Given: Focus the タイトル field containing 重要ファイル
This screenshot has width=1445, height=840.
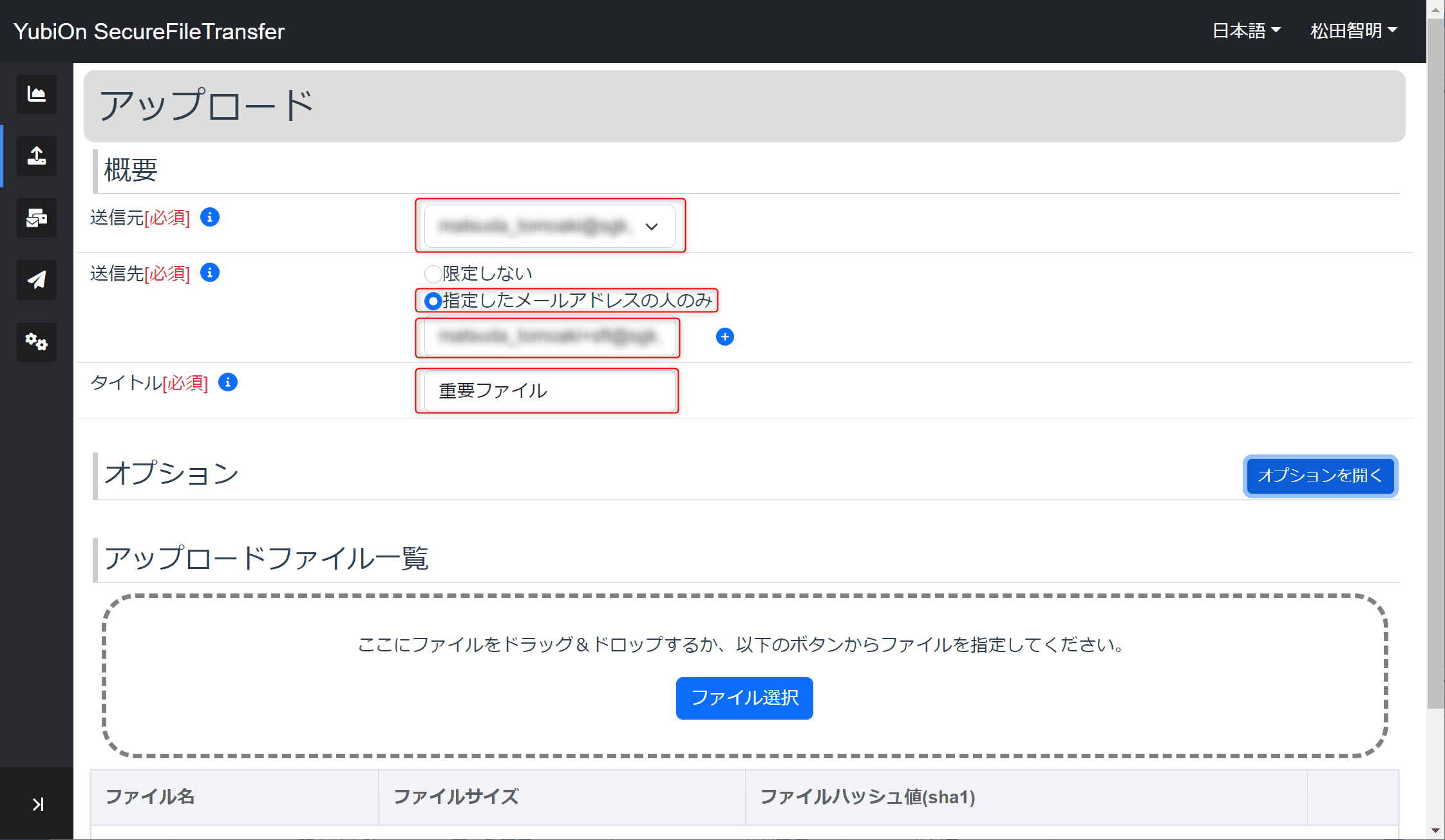Looking at the screenshot, I should pyautogui.click(x=550, y=391).
